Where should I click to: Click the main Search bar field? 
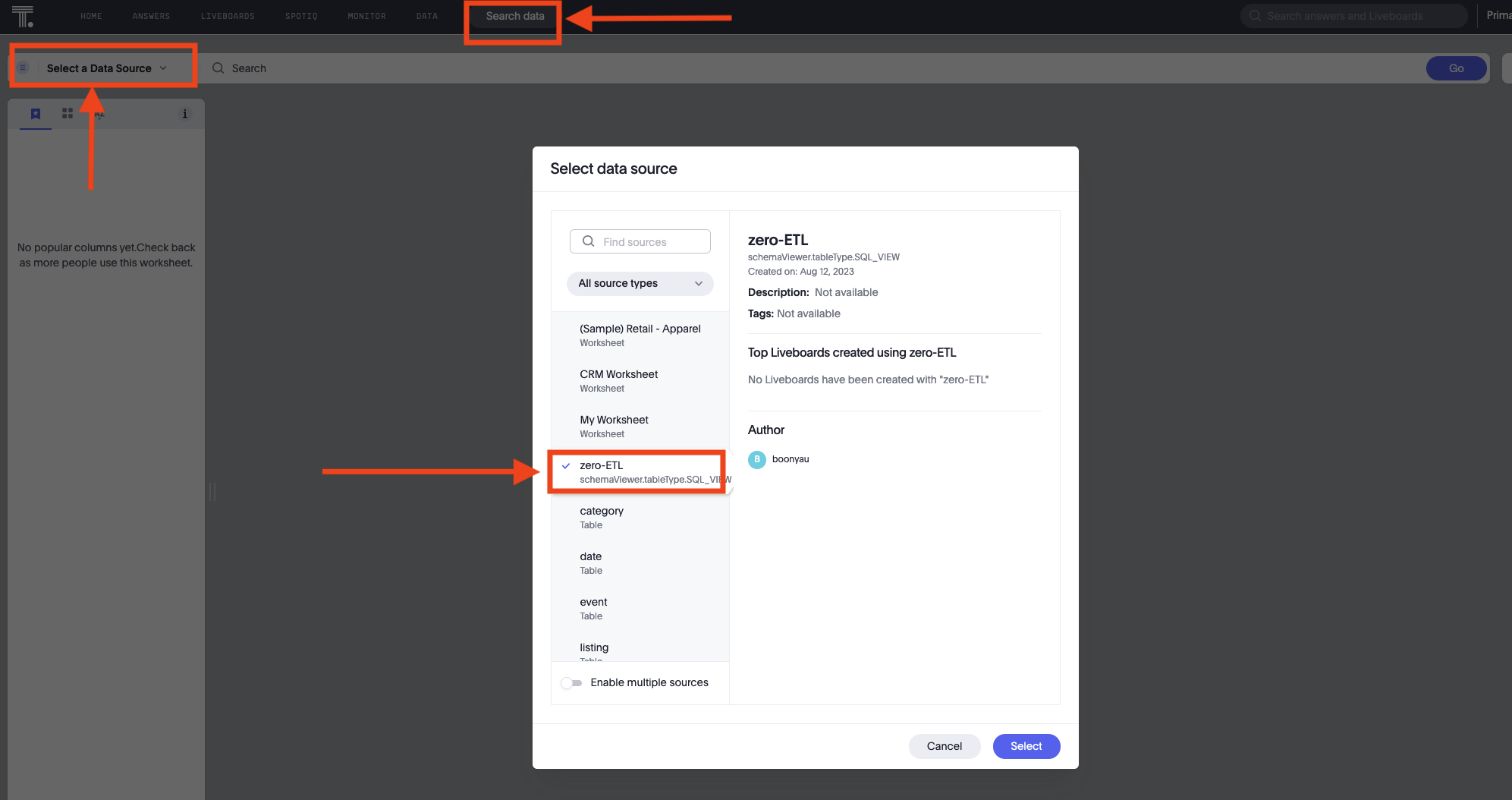tap(812, 68)
